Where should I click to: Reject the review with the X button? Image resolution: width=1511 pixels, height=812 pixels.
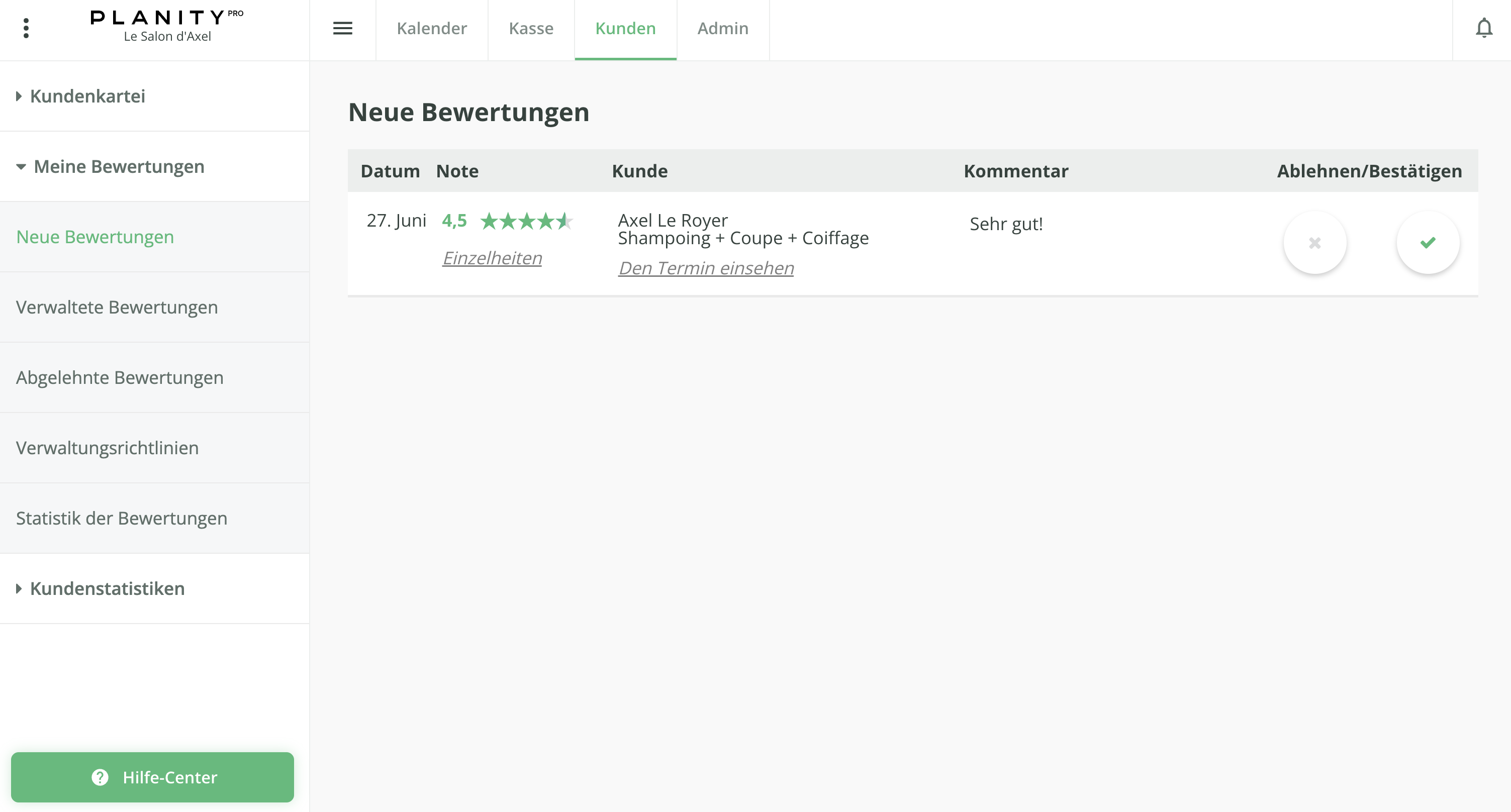tap(1314, 243)
